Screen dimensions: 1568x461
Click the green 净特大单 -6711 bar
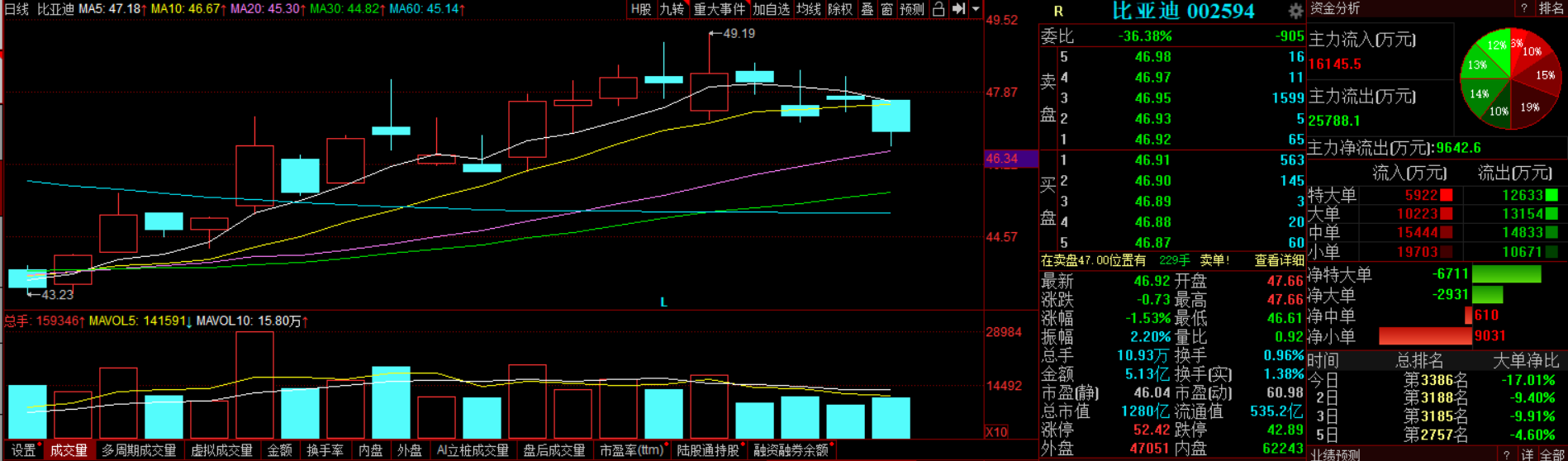(x=1506, y=274)
